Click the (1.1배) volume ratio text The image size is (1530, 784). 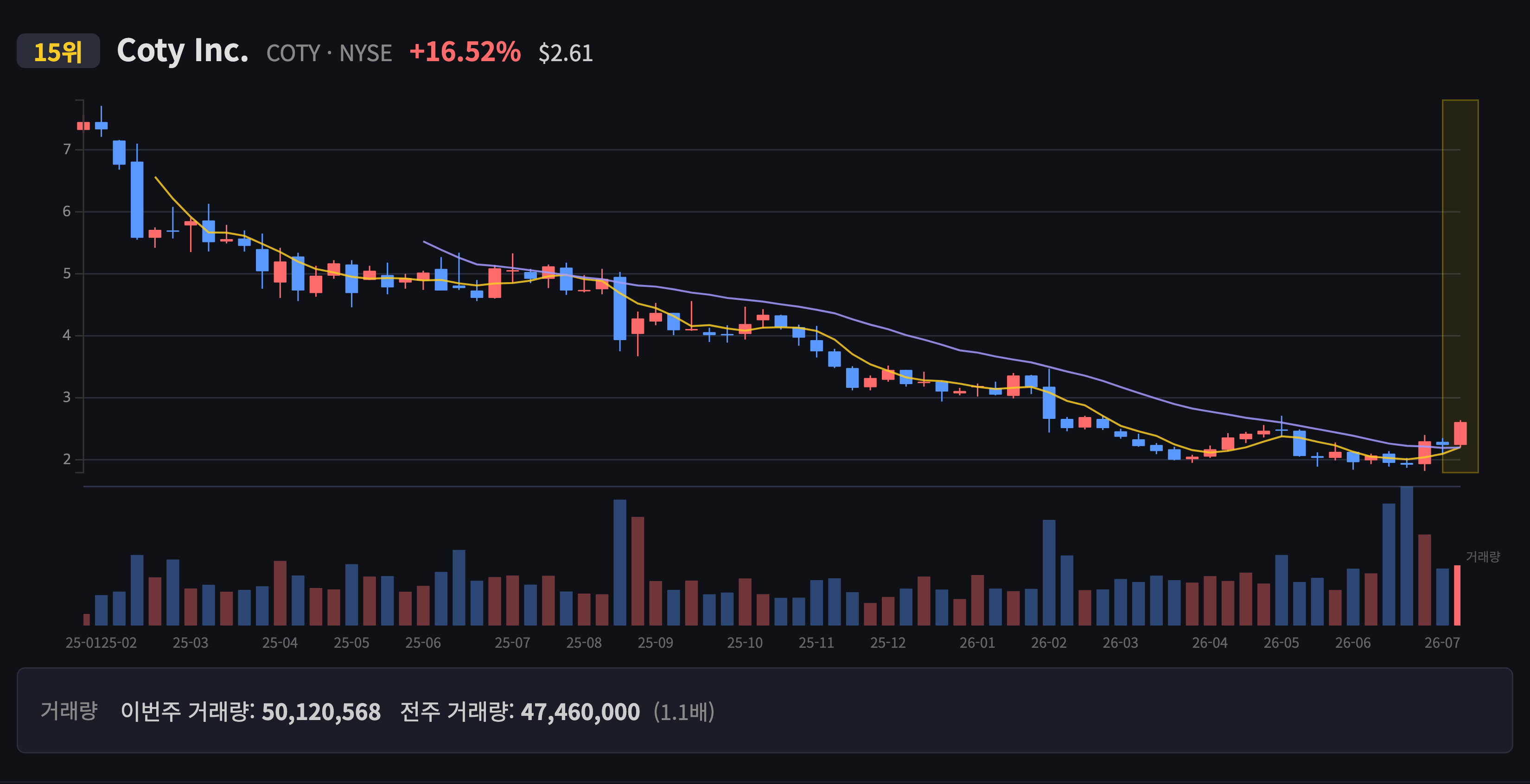tap(684, 712)
